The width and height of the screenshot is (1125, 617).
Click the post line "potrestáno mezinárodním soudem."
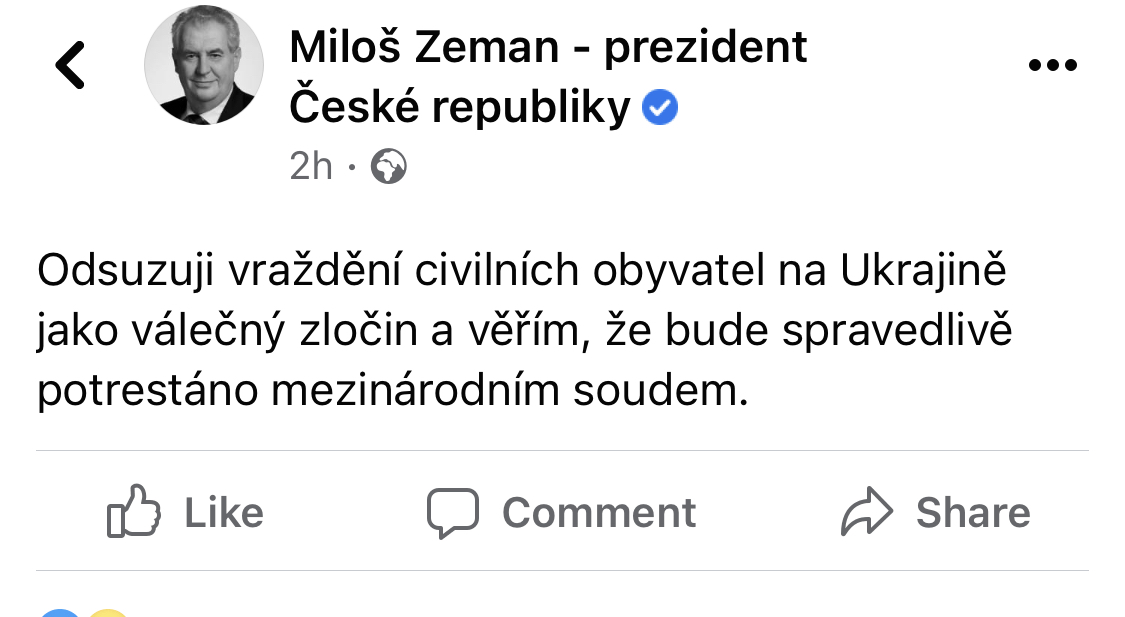tap(392, 391)
